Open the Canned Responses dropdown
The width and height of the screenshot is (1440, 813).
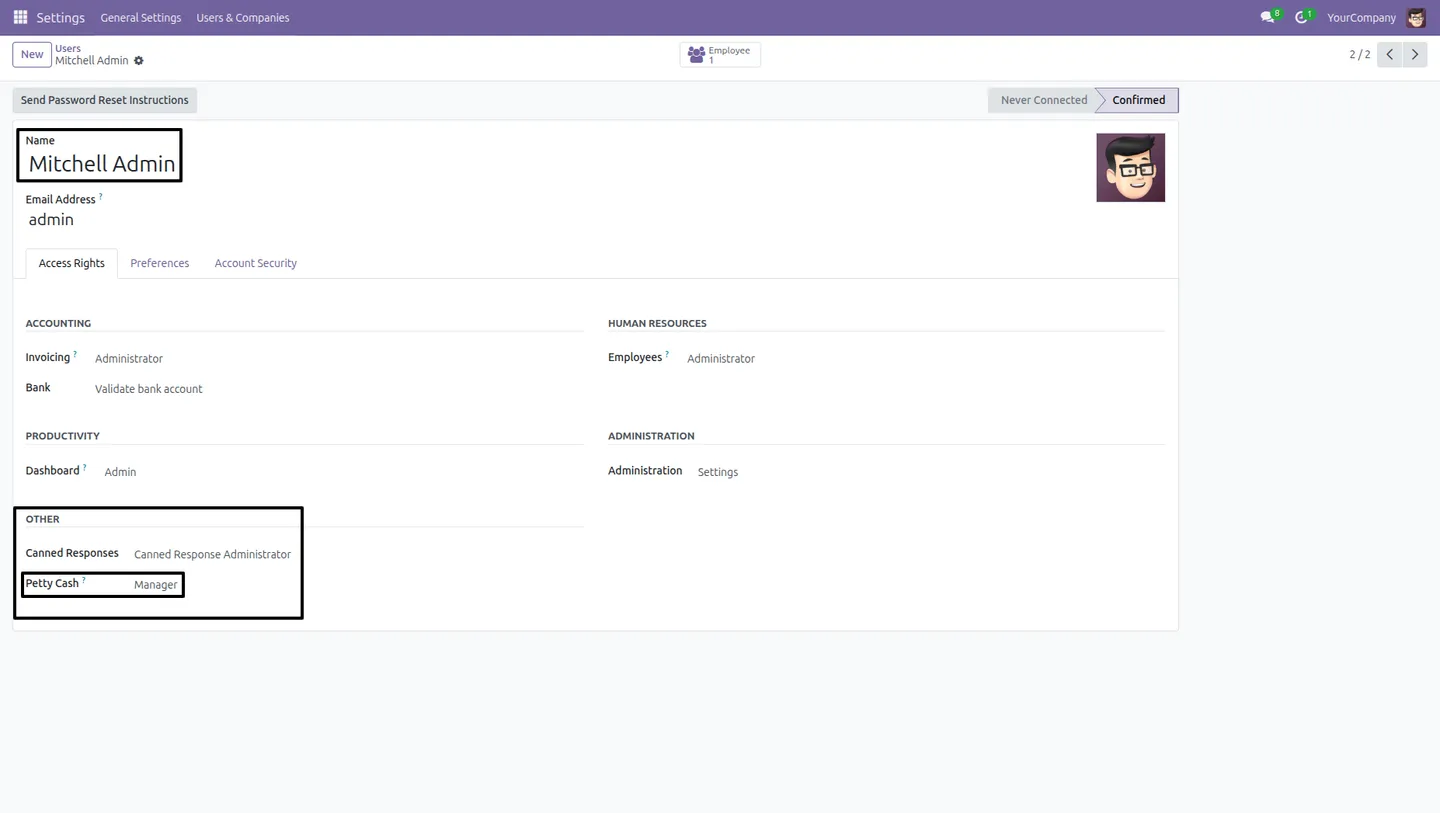pos(213,554)
